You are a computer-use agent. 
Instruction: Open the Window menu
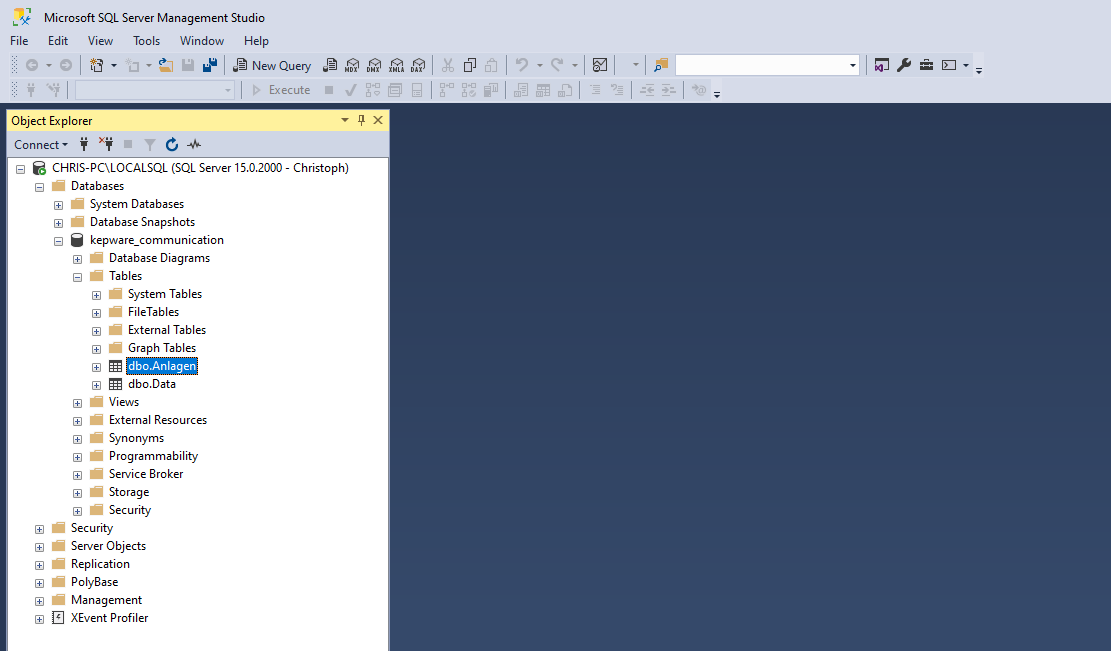(202, 41)
